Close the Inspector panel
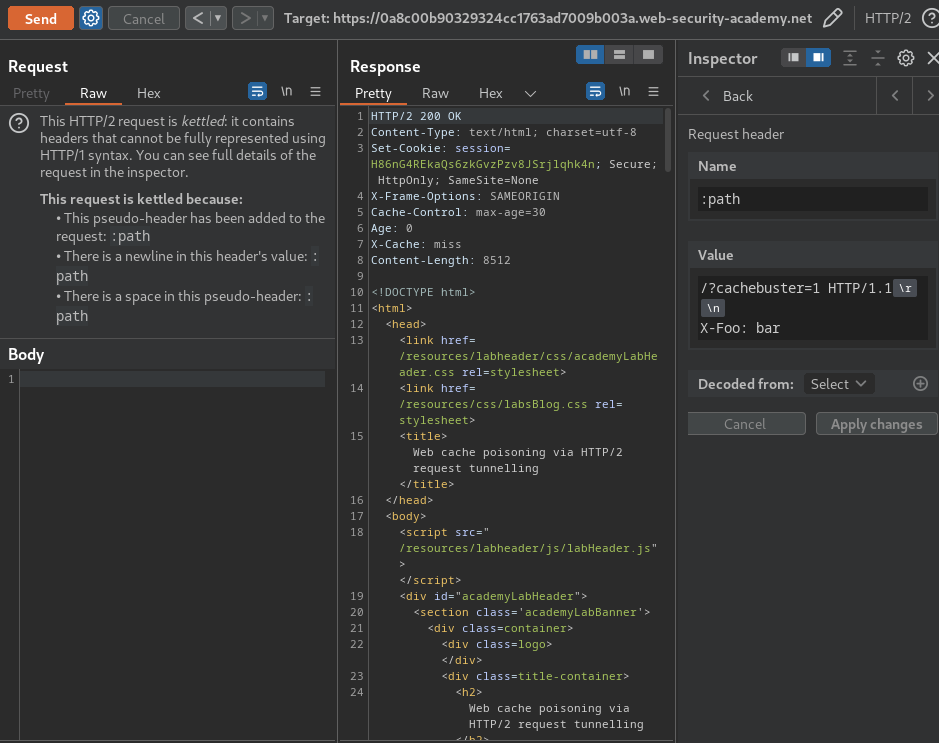The width and height of the screenshot is (939, 743). pos(932,58)
